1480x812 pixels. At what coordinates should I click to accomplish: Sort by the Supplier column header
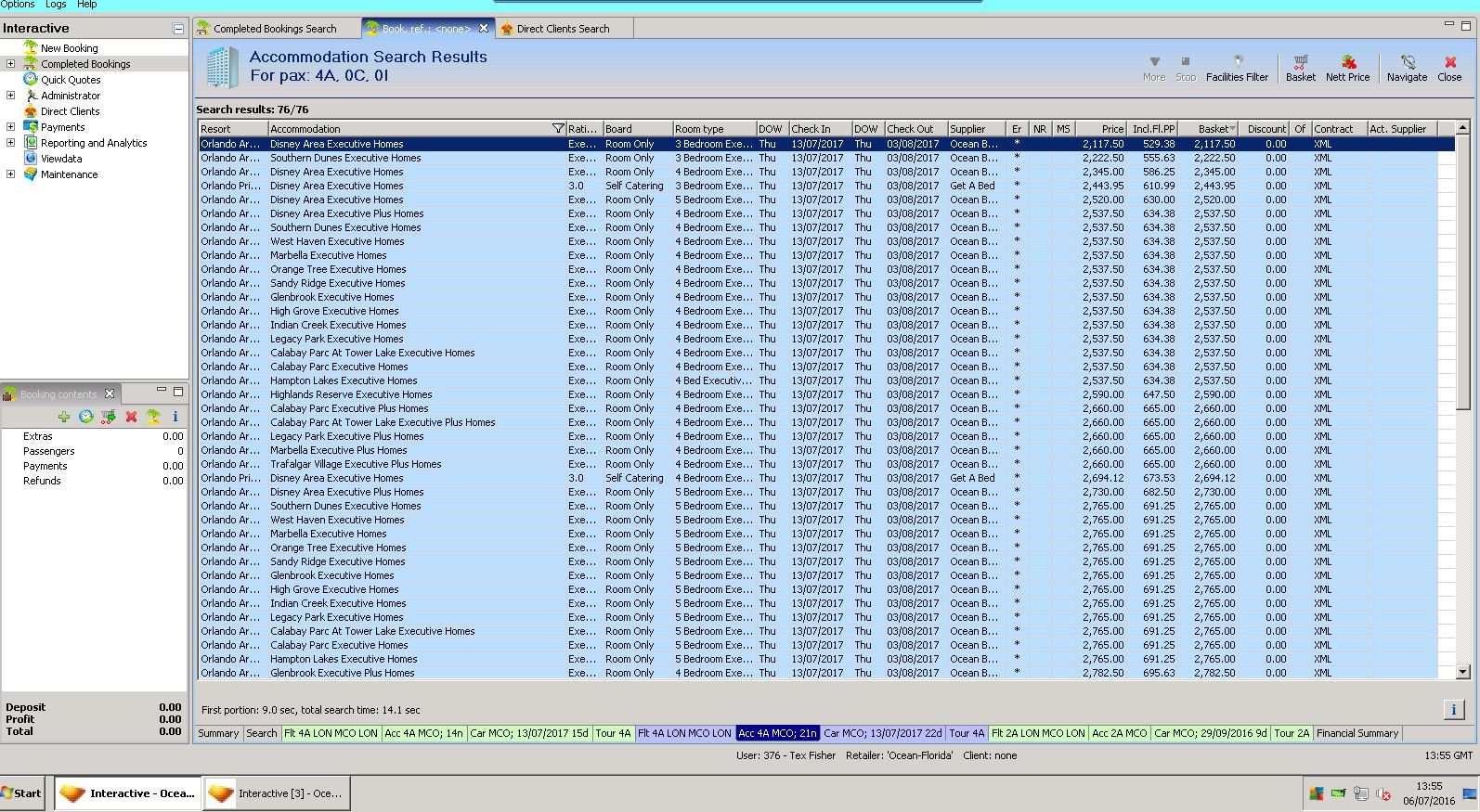(x=976, y=129)
